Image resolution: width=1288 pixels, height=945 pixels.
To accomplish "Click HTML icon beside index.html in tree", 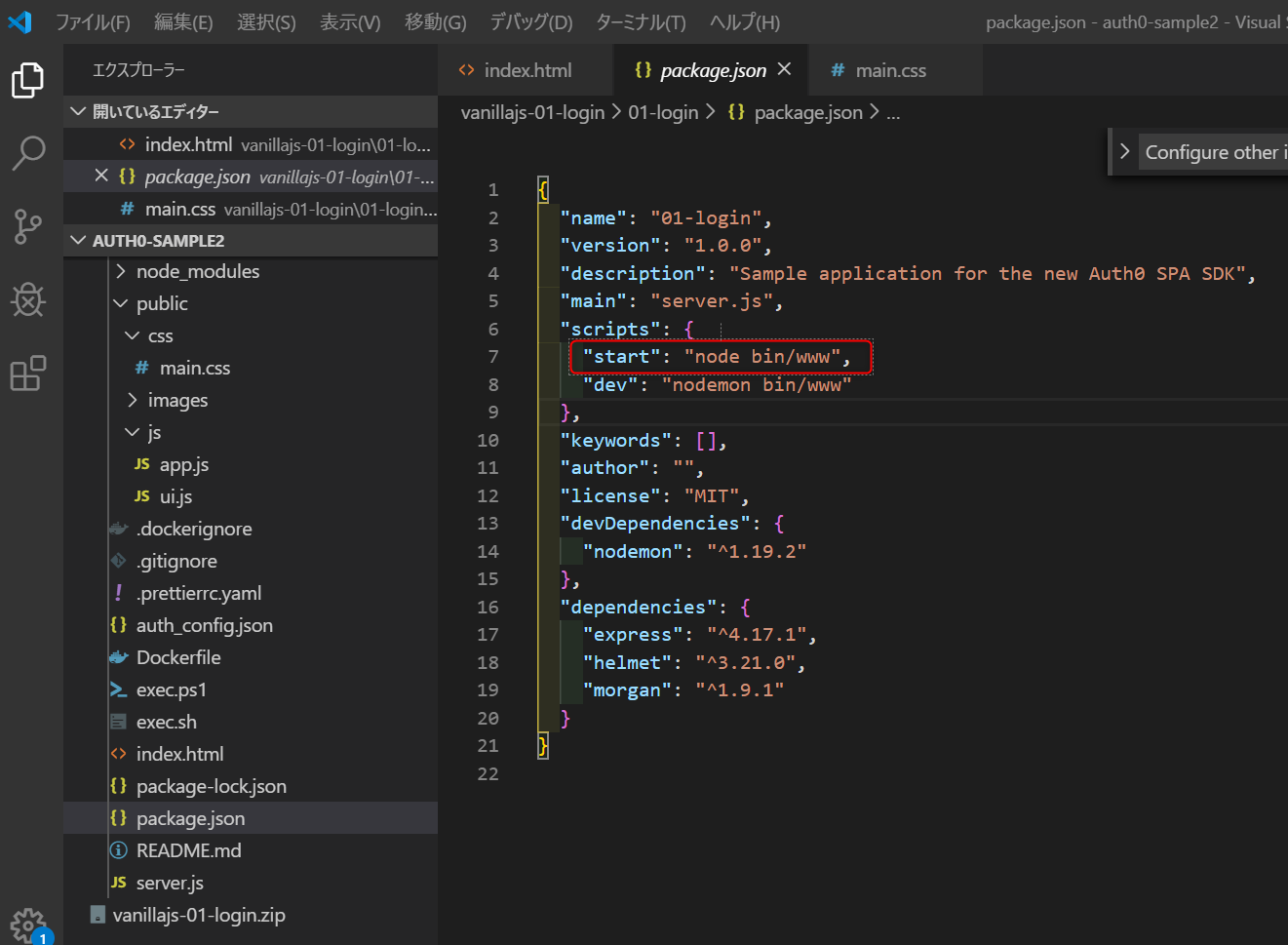I will 119,754.
